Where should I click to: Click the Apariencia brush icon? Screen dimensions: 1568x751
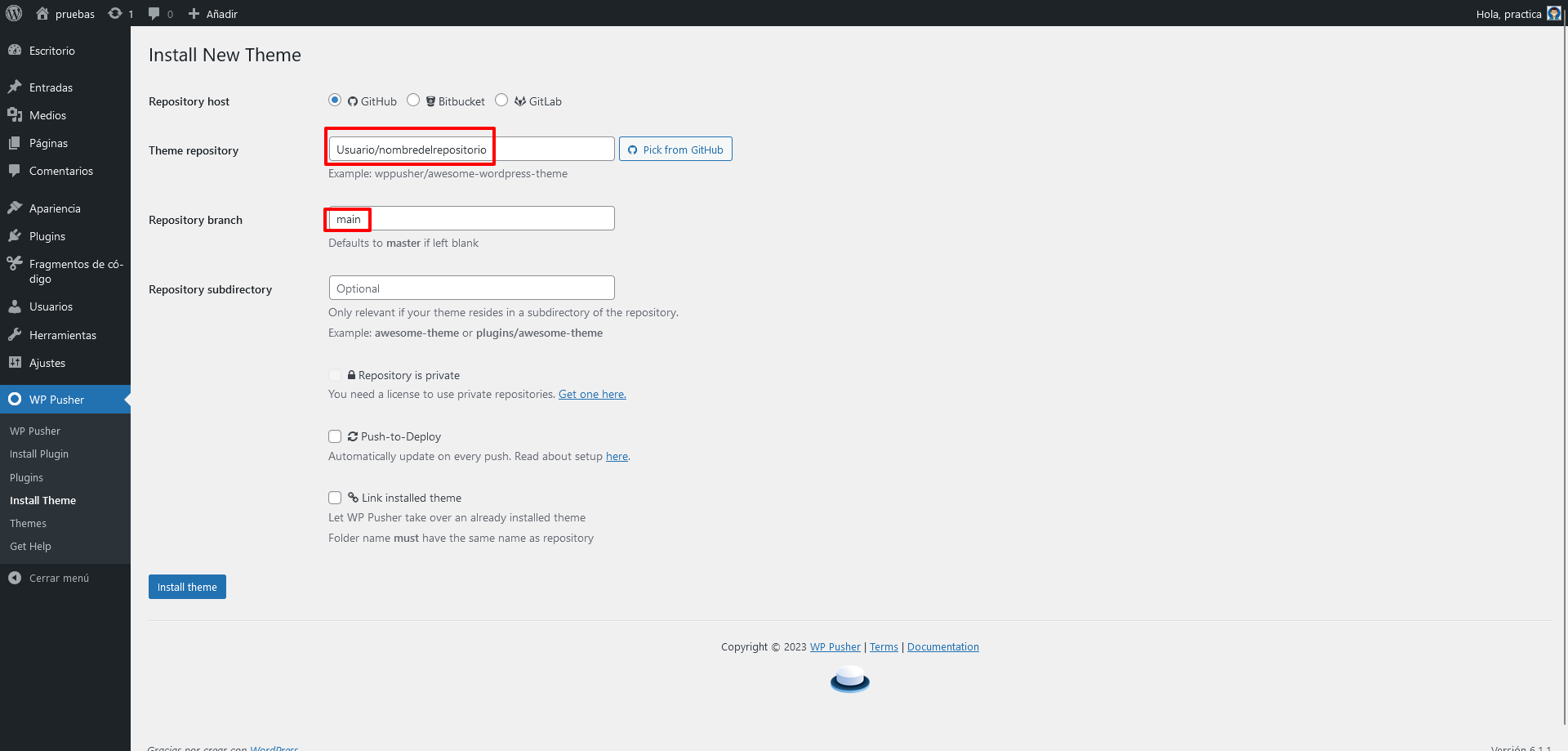15,208
